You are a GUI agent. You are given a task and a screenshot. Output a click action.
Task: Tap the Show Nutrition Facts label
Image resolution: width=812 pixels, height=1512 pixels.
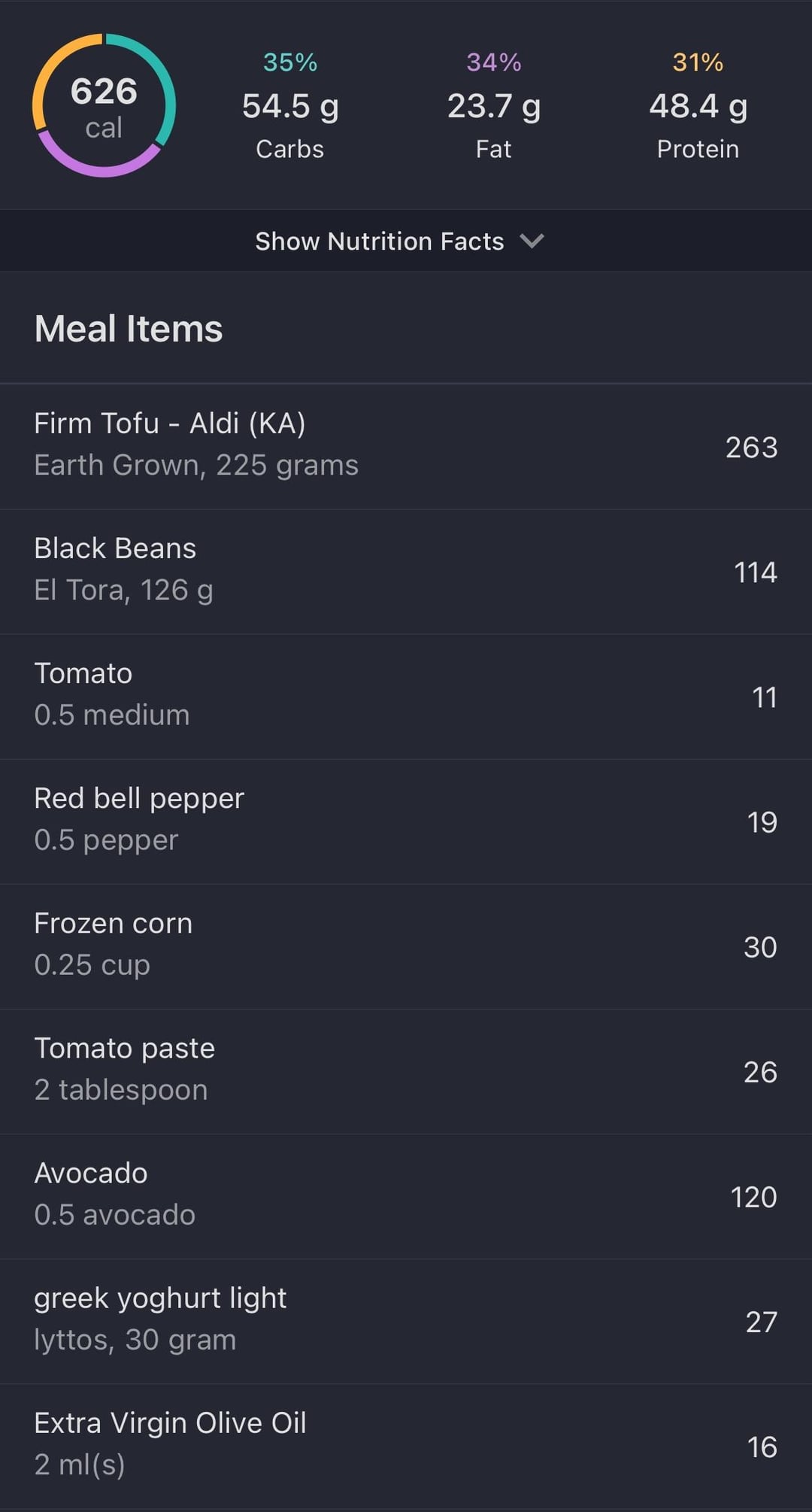tap(379, 241)
